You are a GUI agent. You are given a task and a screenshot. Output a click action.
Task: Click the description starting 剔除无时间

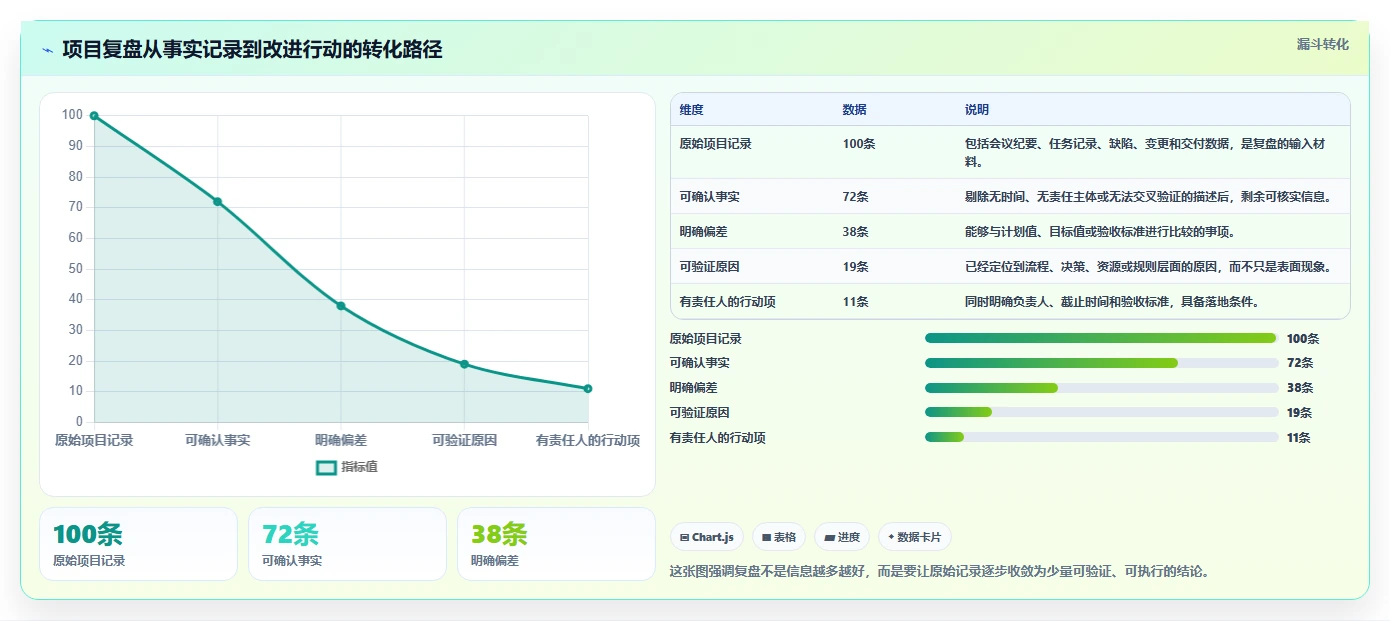(1148, 197)
